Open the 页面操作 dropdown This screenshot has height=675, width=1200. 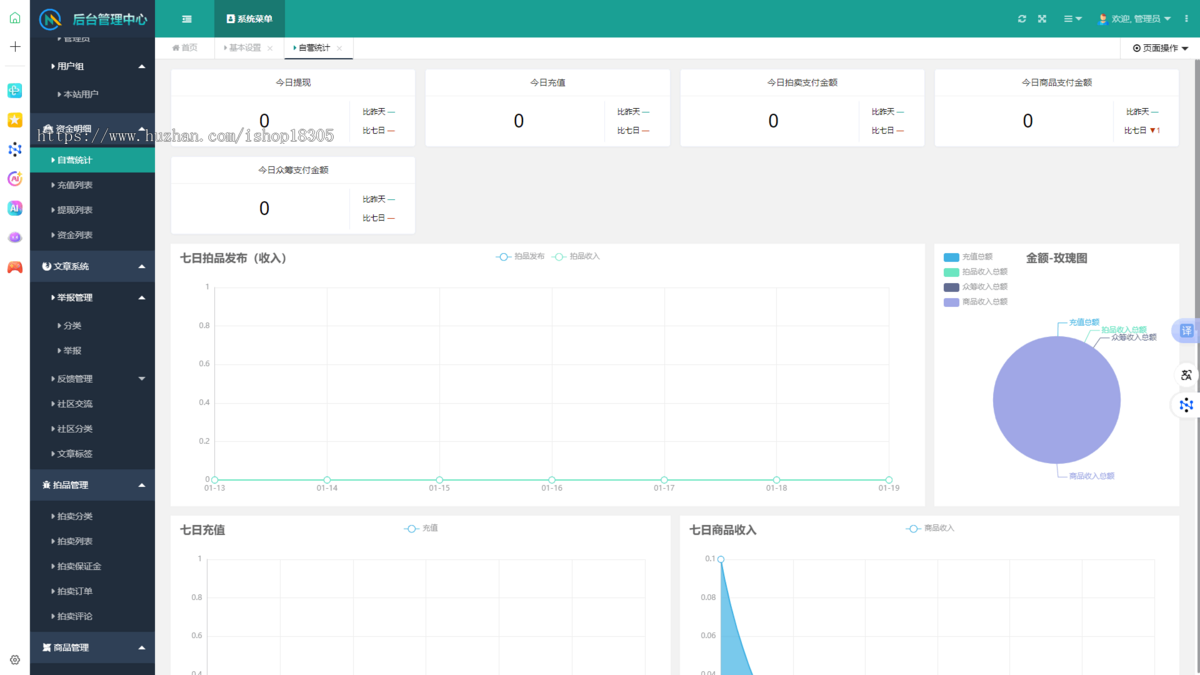point(1160,48)
